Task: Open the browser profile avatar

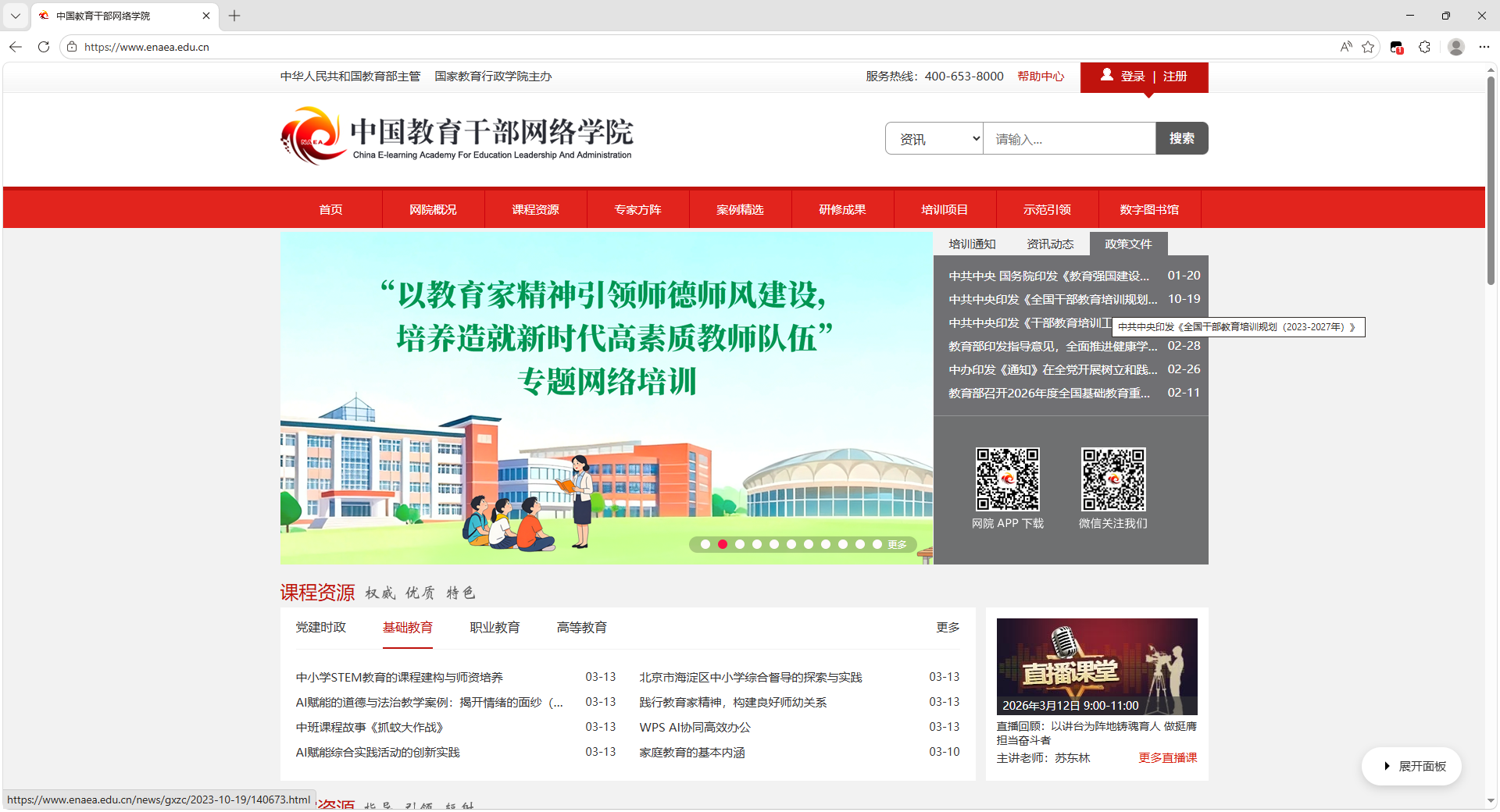Action: 1455,47
